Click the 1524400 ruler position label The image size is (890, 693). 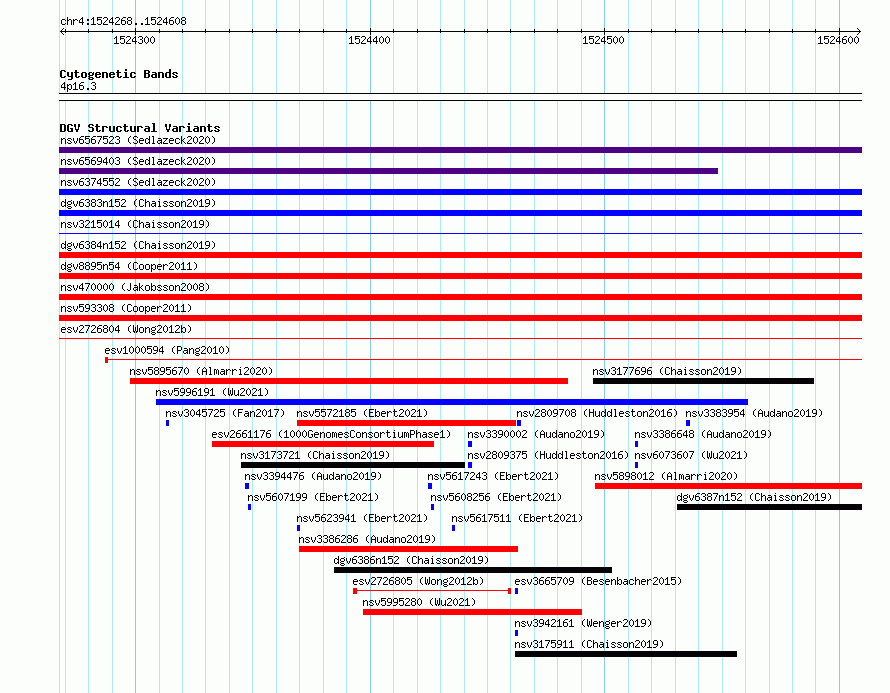point(370,40)
